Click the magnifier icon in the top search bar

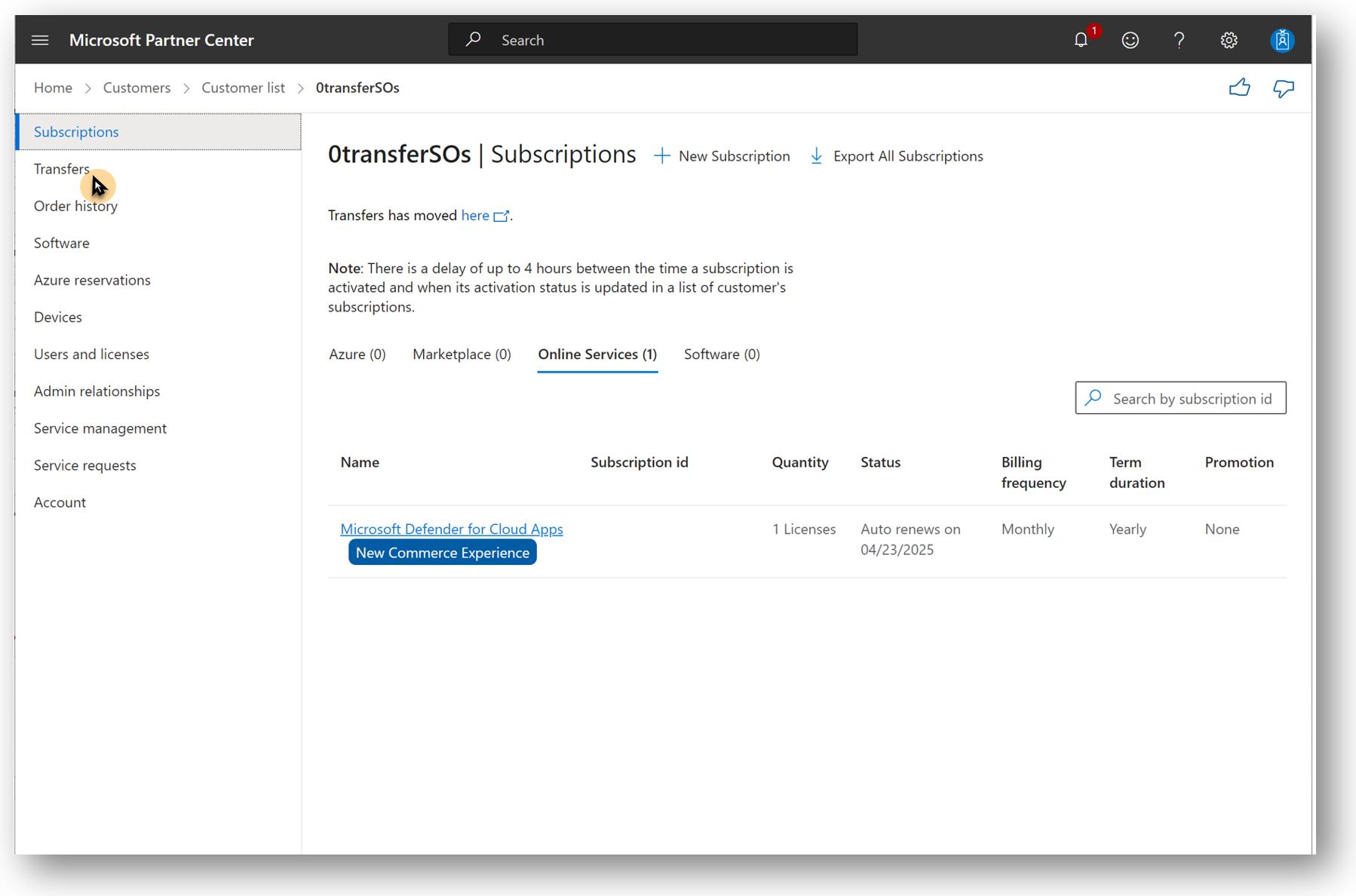point(473,39)
